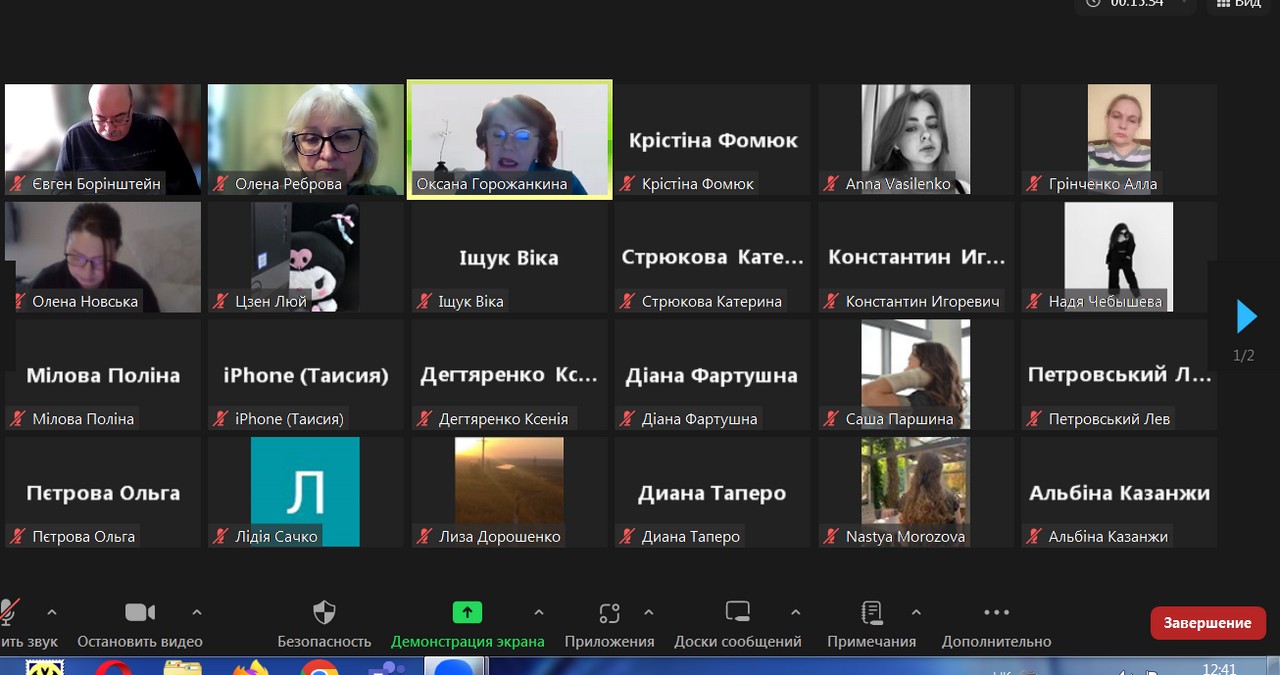The width and height of the screenshot is (1280, 675).
Task: Expand screen share options arrow
Action: (539, 612)
